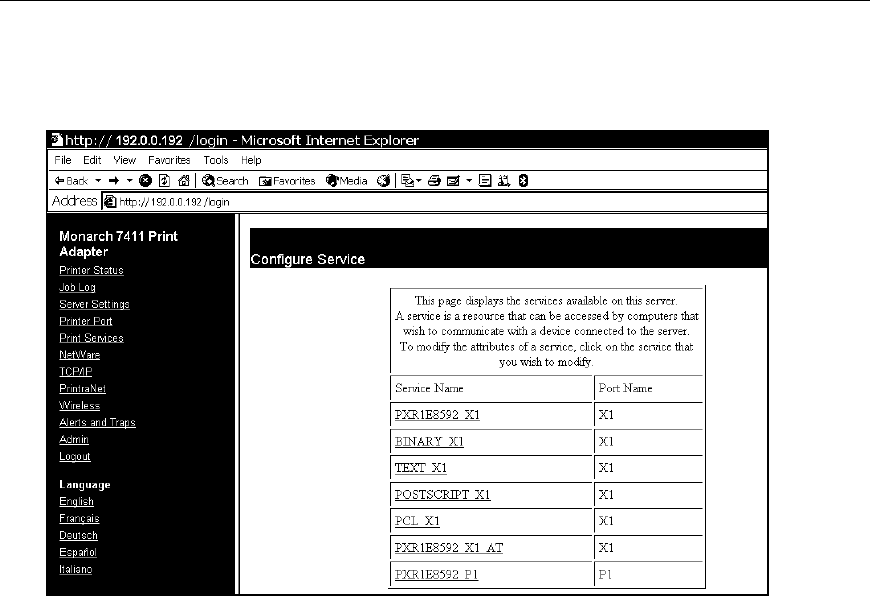Open the Favorites toolbar button
The width and height of the screenshot is (870, 596).
(x=287, y=181)
